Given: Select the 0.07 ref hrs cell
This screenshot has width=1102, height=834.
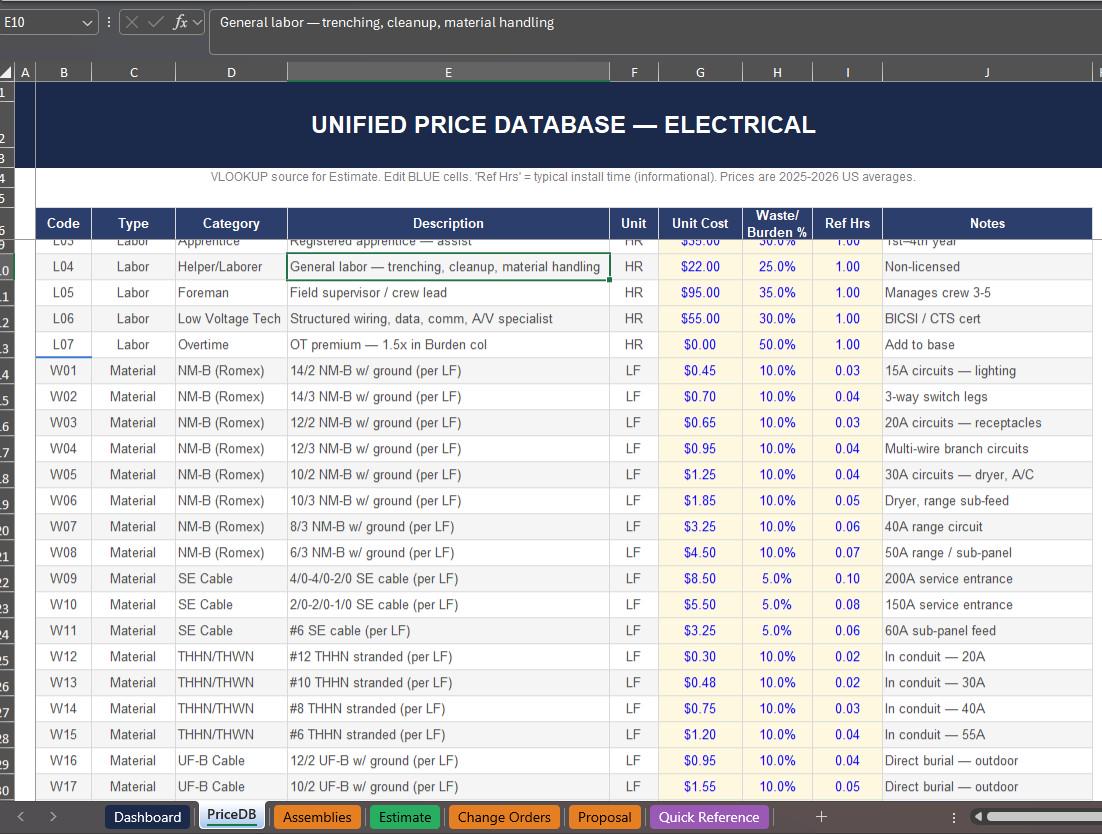Looking at the screenshot, I should pyautogui.click(x=847, y=552).
